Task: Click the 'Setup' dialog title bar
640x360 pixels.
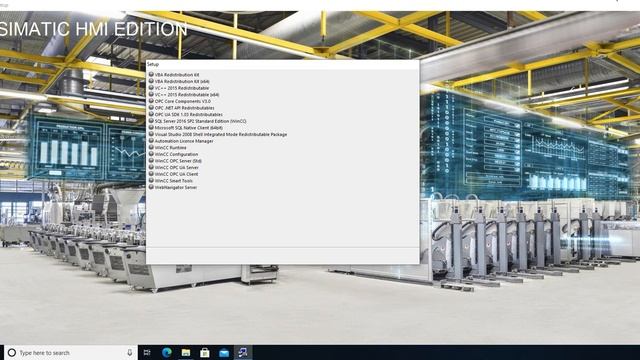Action: click(x=282, y=64)
